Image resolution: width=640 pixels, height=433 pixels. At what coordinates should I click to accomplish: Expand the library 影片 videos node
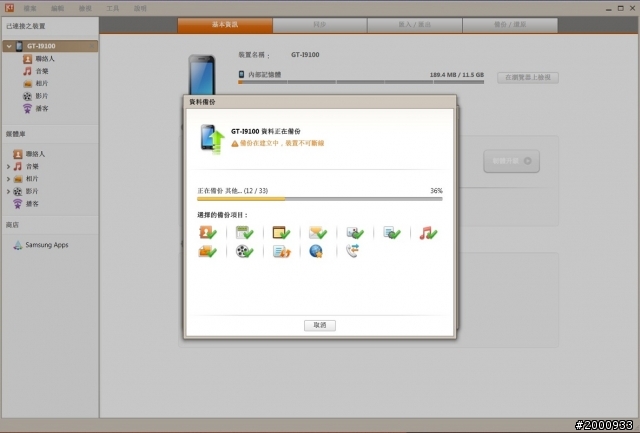click(x=8, y=191)
